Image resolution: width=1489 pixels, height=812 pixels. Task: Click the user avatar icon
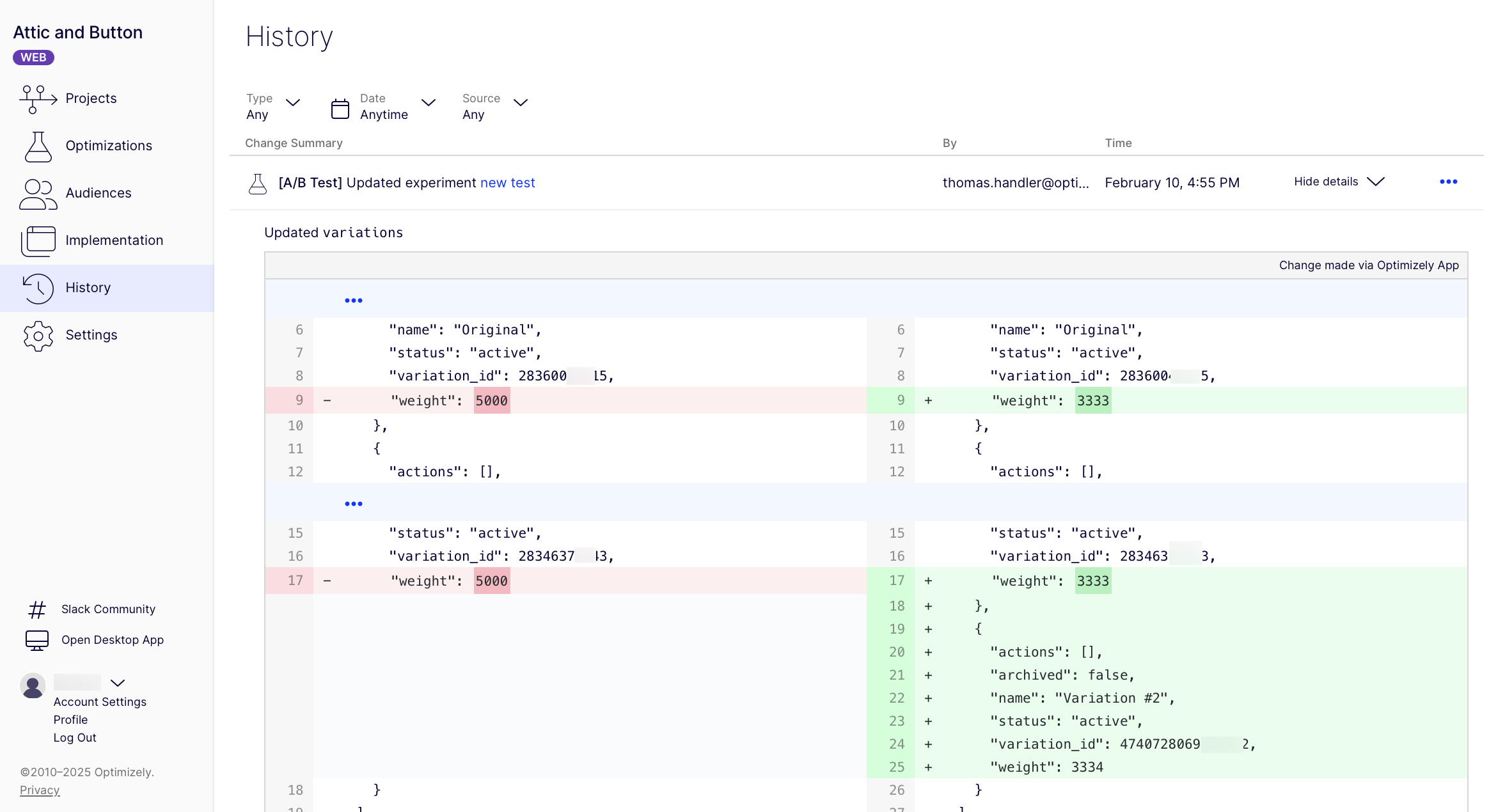pos(33,686)
